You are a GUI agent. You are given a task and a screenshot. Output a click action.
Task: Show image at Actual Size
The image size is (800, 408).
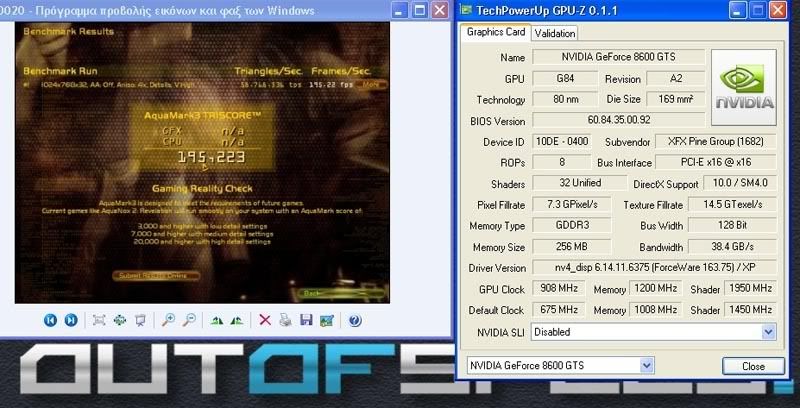(x=120, y=320)
